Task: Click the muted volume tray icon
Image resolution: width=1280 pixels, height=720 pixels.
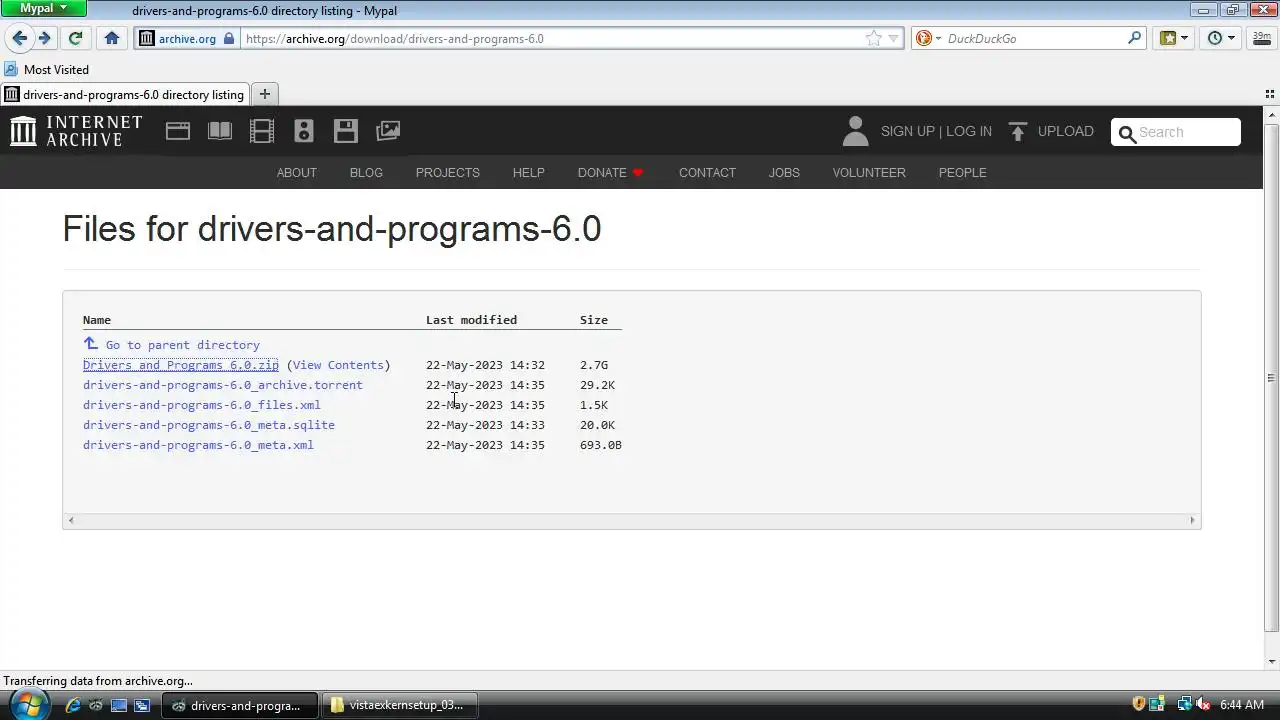Action: point(1203,705)
